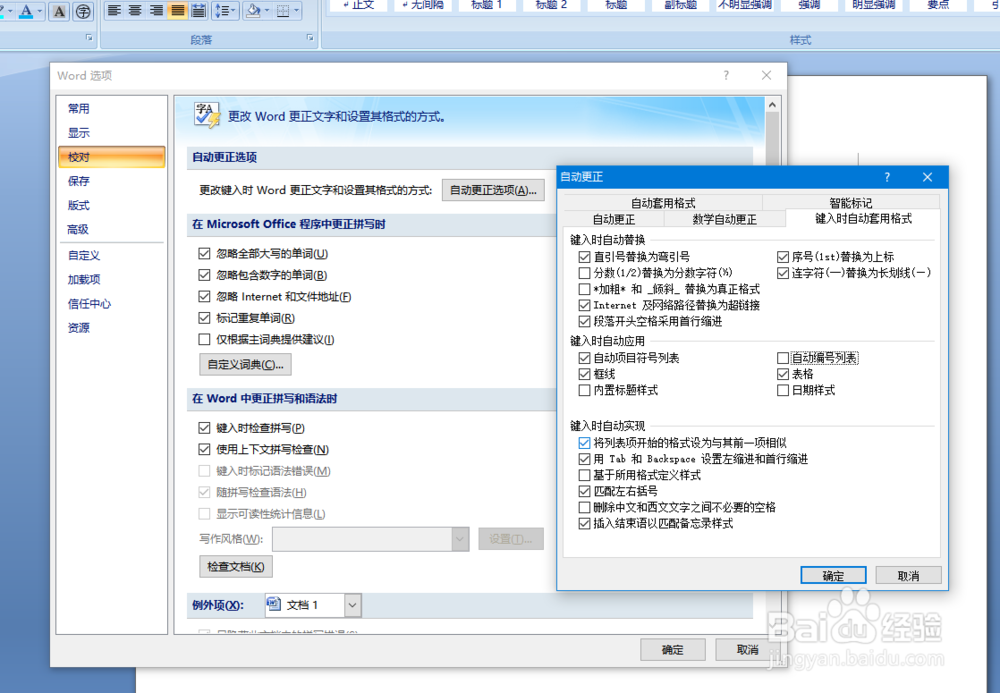Toggle 表格 checkbox
1000x693 pixels.
pyautogui.click(x=783, y=374)
